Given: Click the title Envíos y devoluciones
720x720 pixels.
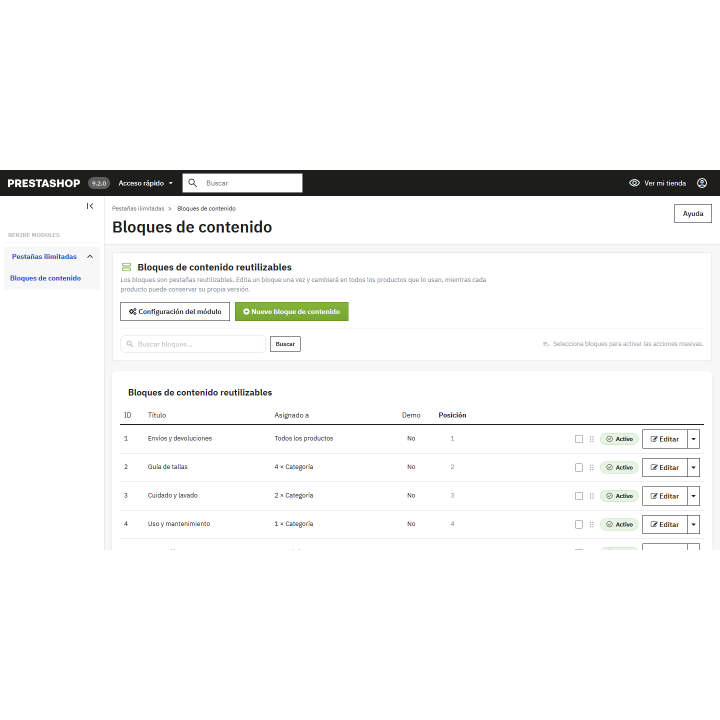Looking at the screenshot, I should [x=180, y=439].
